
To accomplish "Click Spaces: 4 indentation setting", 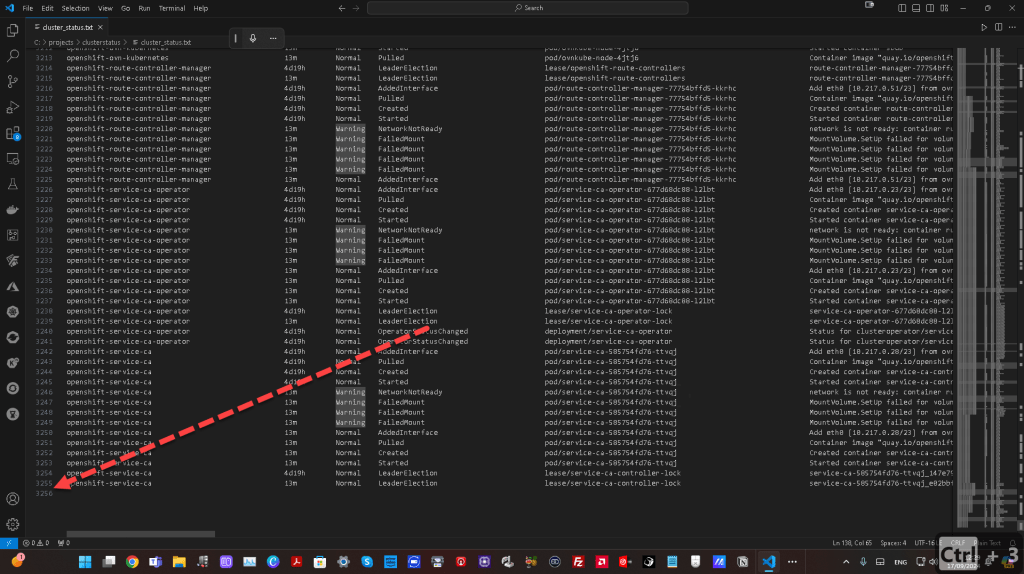I will [x=893, y=543].
